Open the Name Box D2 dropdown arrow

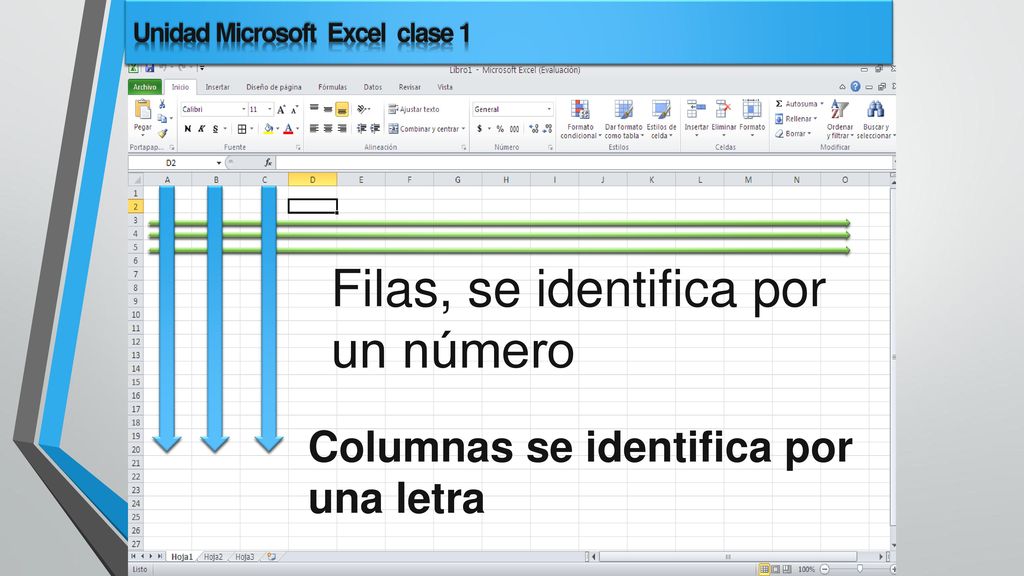[219, 163]
